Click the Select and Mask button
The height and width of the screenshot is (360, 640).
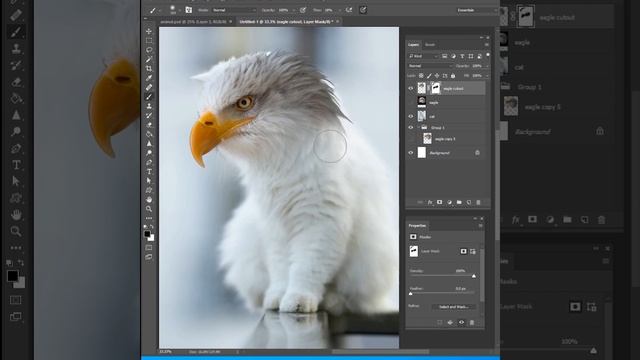pyautogui.click(x=453, y=307)
